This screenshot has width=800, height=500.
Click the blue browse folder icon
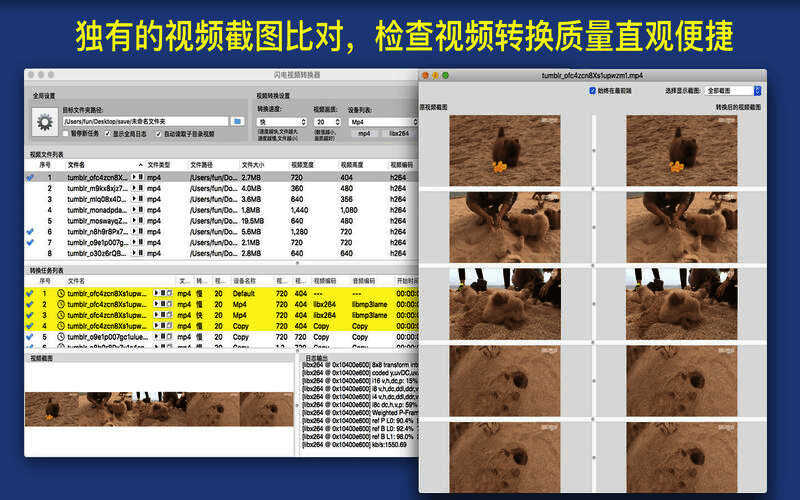click(238, 121)
